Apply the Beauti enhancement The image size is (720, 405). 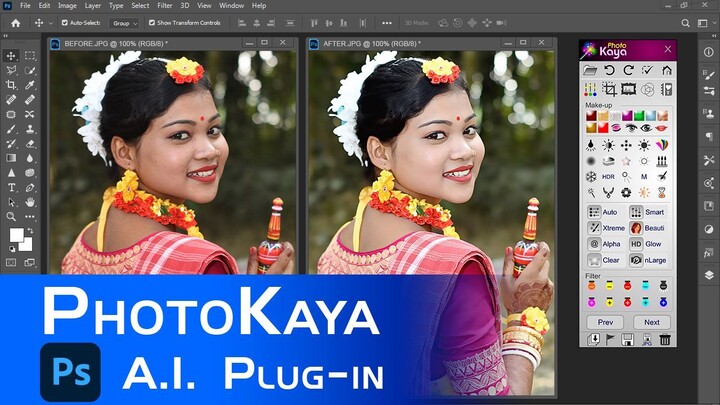coord(647,228)
